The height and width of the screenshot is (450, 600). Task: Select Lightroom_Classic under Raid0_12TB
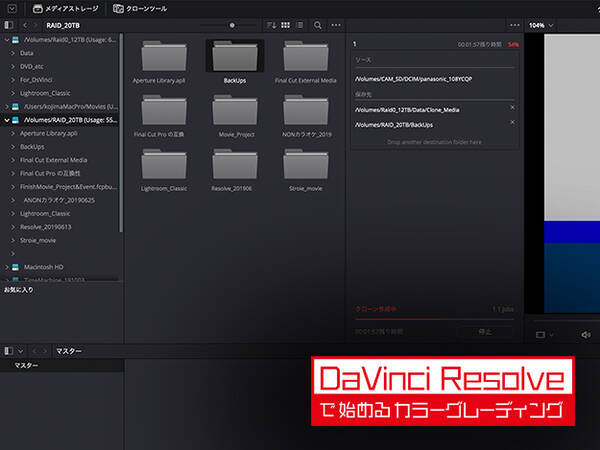point(45,93)
